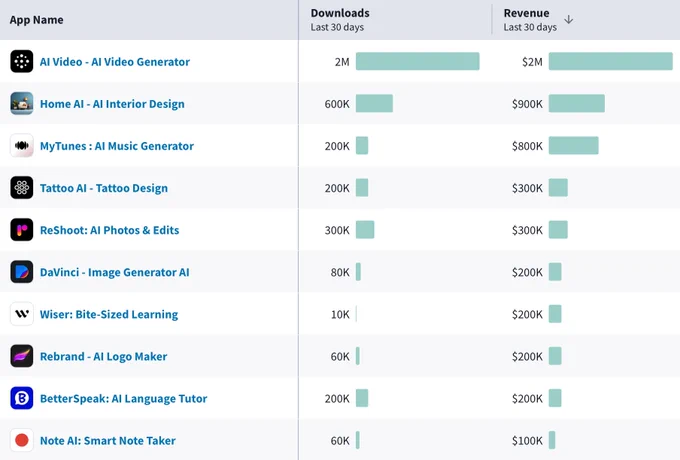Open BetterSpeak: AI Language Tutor link
Screen dimensions: 680x460
pyautogui.click(x=124, y=398)
